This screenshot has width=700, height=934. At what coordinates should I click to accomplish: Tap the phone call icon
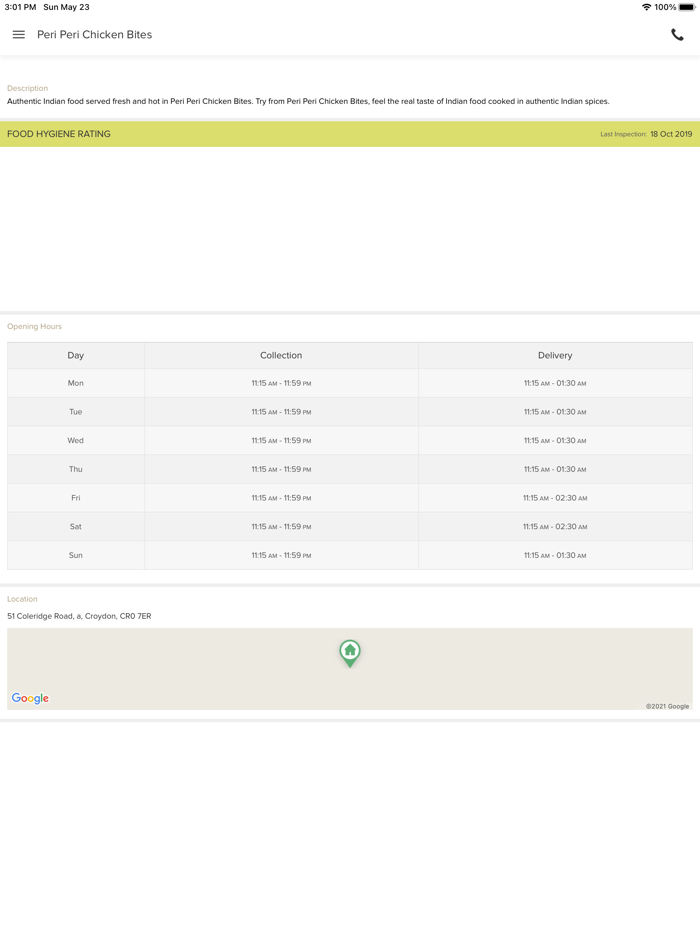click(x=677, y=35)
